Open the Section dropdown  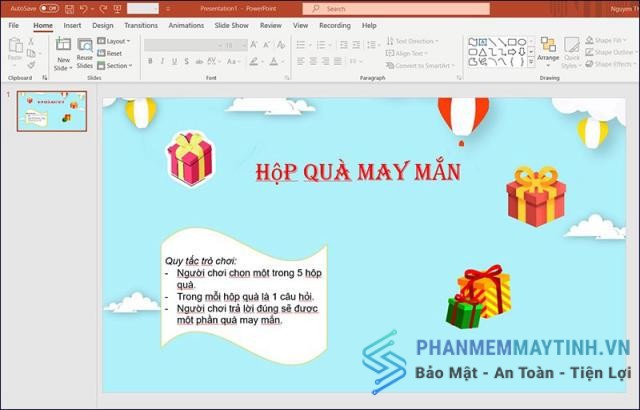point(115,65)
